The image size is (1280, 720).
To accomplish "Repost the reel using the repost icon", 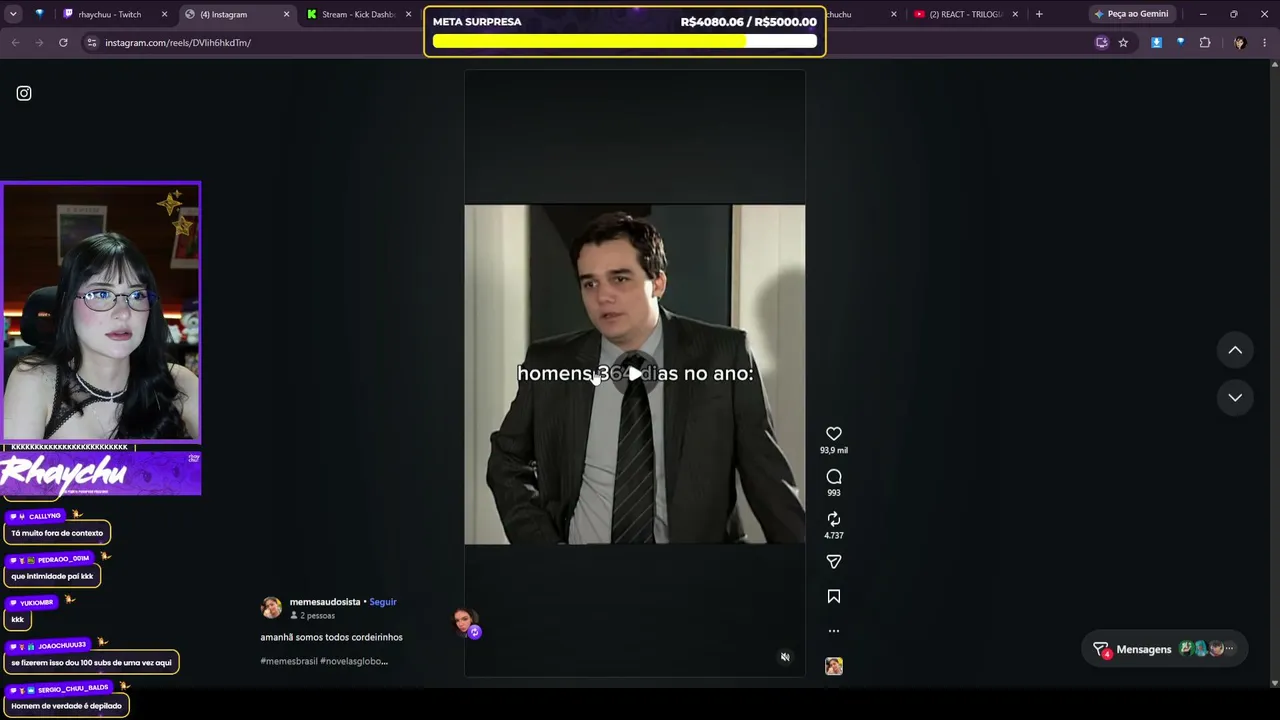I will pos(834,519).
